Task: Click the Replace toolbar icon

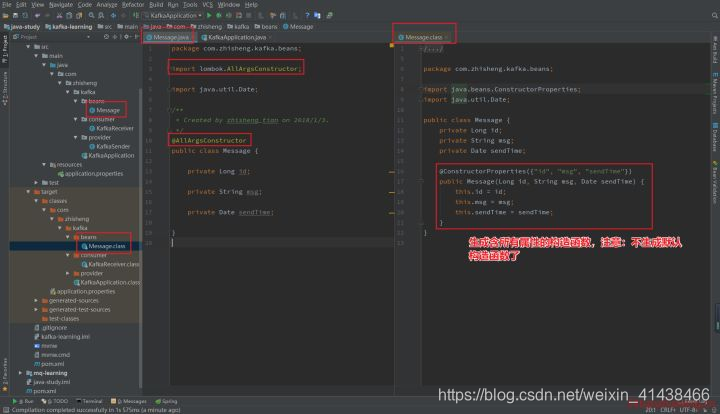Action: (101, 16)
